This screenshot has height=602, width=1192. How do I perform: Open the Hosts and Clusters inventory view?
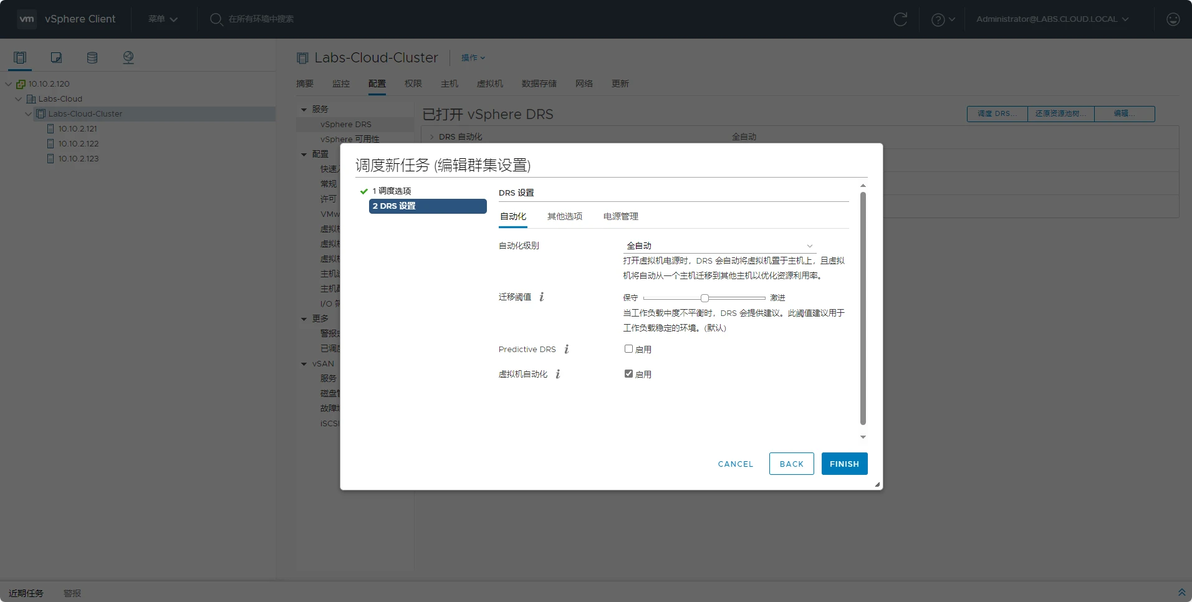(x=20, y=58)
